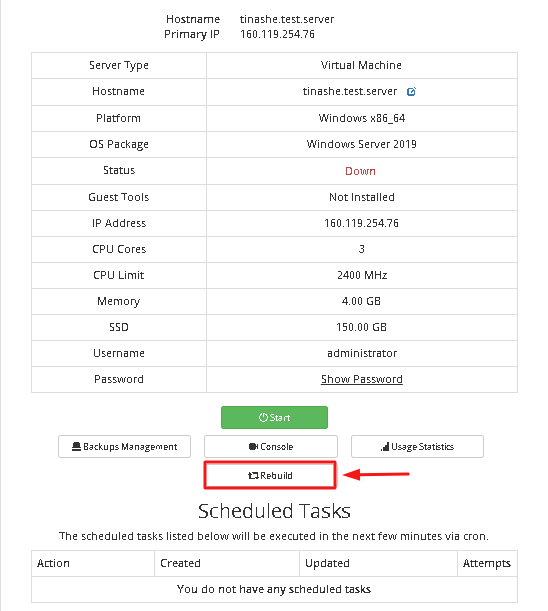This screenshot has height=611, width=548.
Task: Click the Primary IP value at page top
Action: pos(277,34)
